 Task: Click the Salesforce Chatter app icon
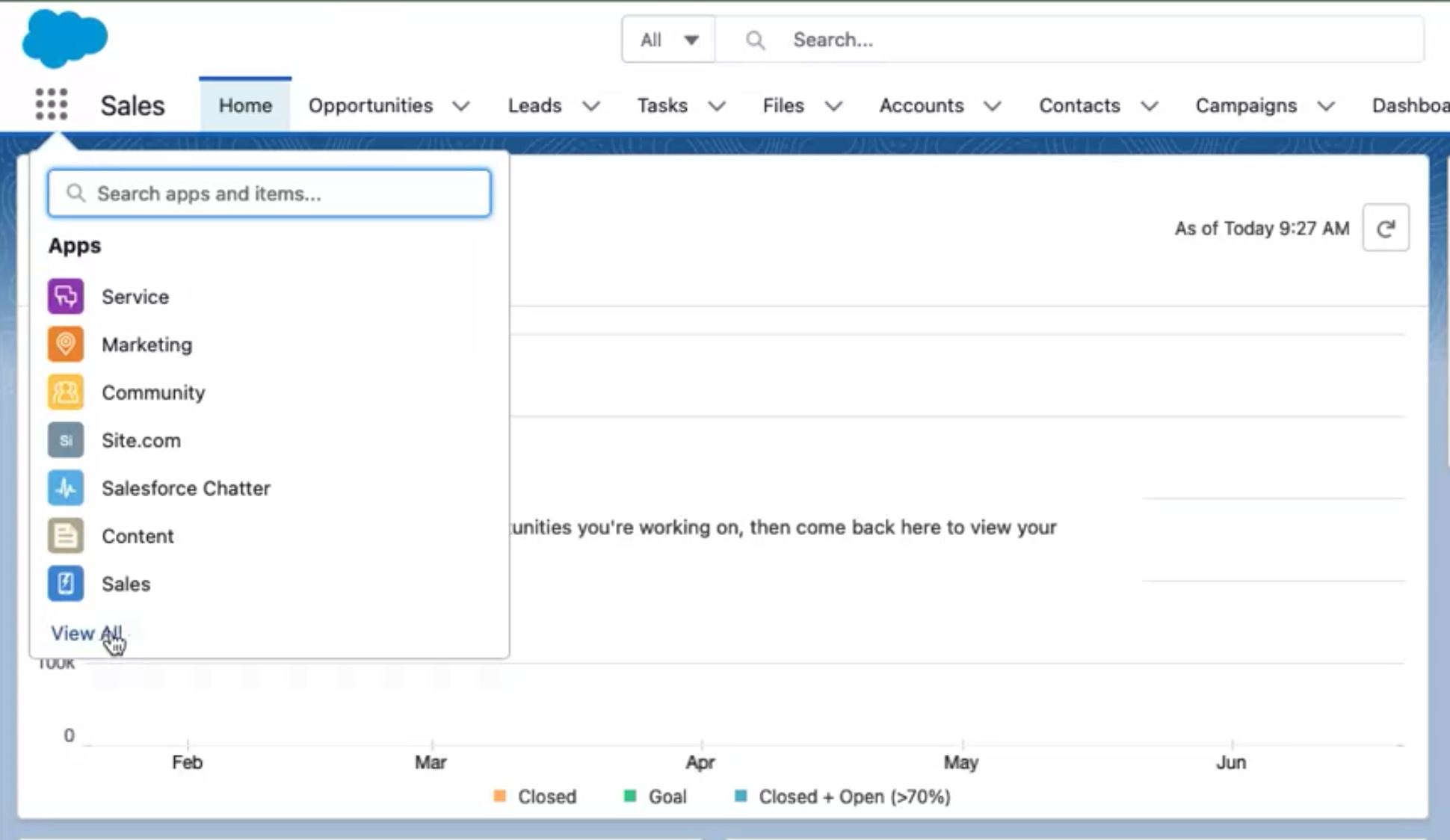click(x=66, y=488)
